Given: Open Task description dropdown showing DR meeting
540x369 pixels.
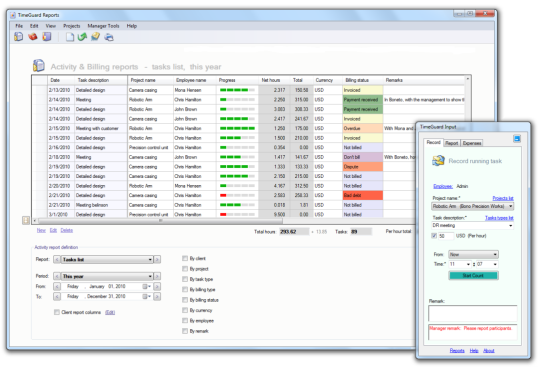Looking at the screenshot, I should (472, 226).
